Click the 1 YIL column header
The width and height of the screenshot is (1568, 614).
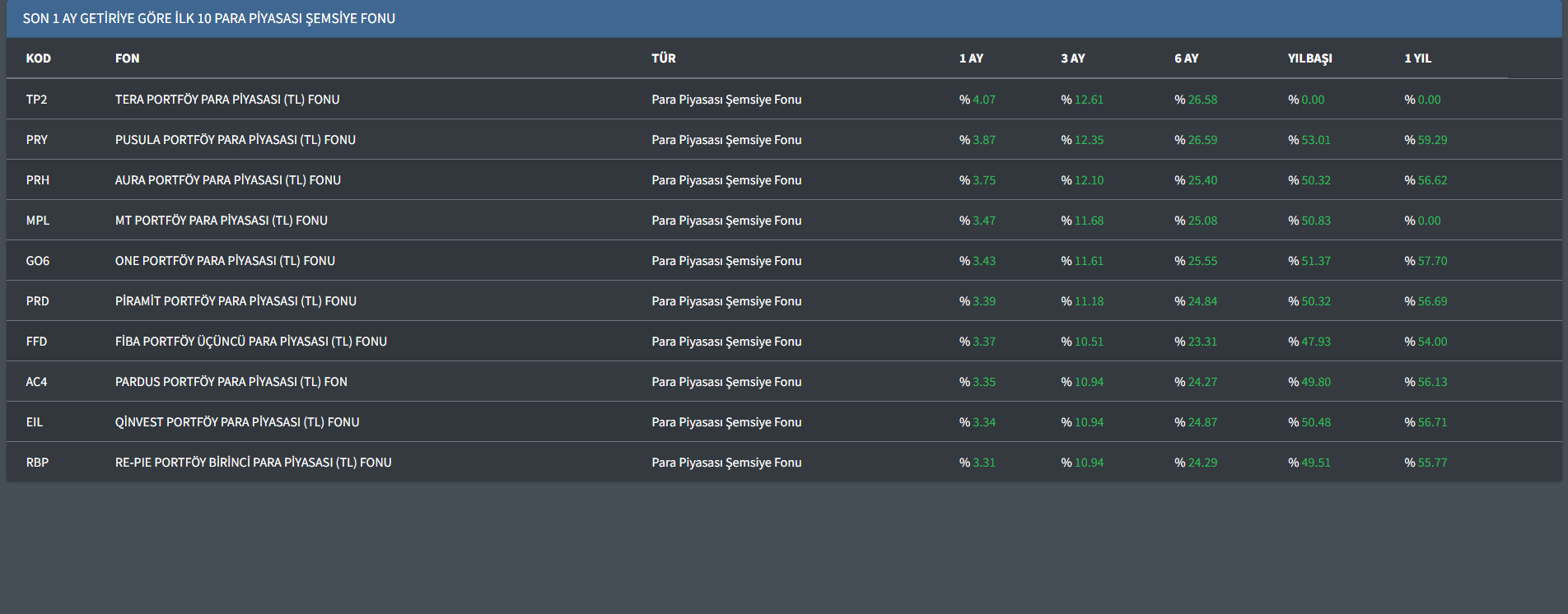click(1418, 58)
